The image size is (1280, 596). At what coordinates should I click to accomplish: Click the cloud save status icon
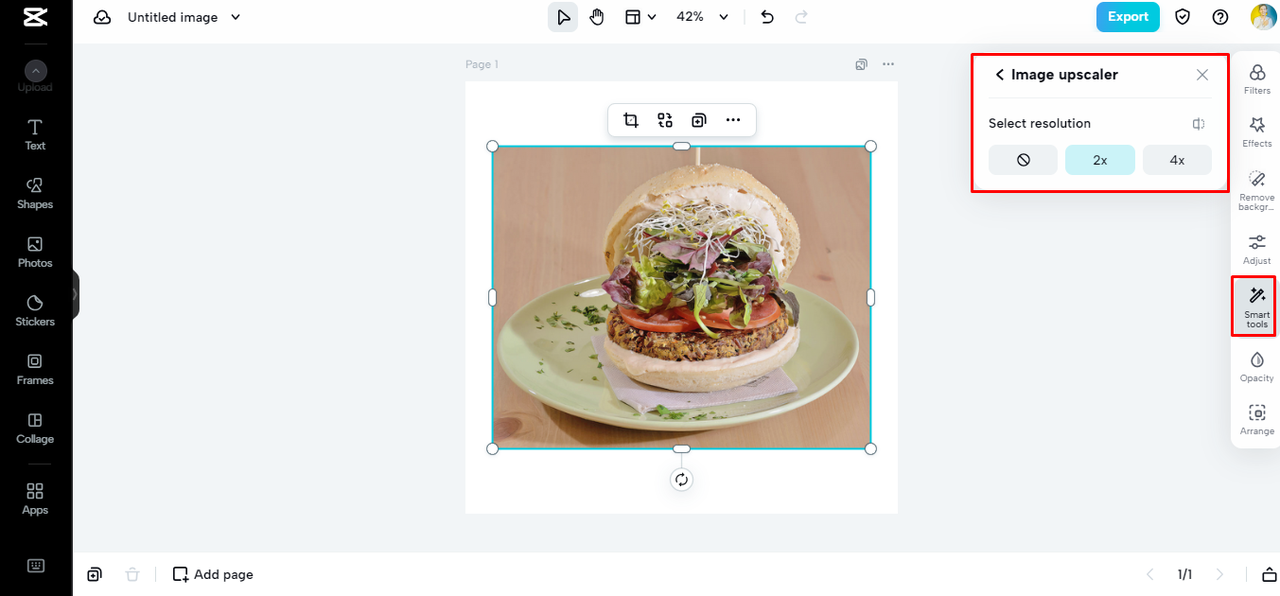(x=102, y=17)
